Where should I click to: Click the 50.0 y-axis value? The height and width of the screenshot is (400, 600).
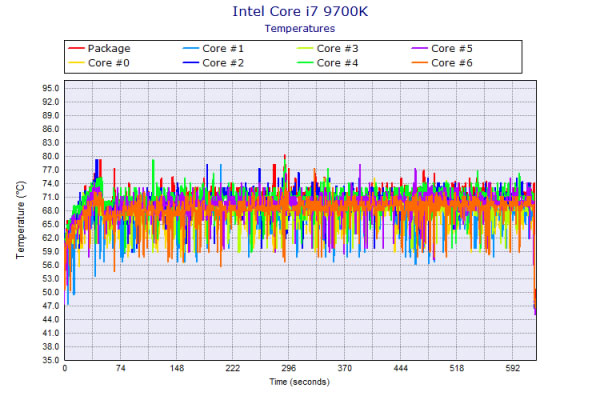[51, 292]
